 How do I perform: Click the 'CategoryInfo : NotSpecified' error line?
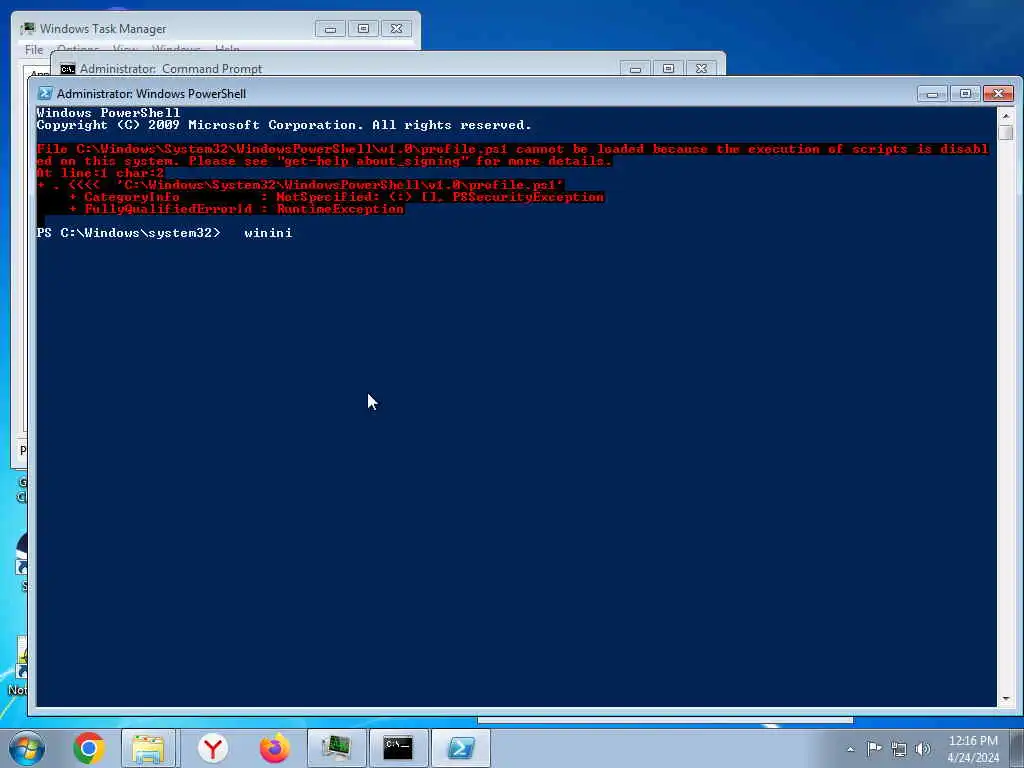click(336, 197)
